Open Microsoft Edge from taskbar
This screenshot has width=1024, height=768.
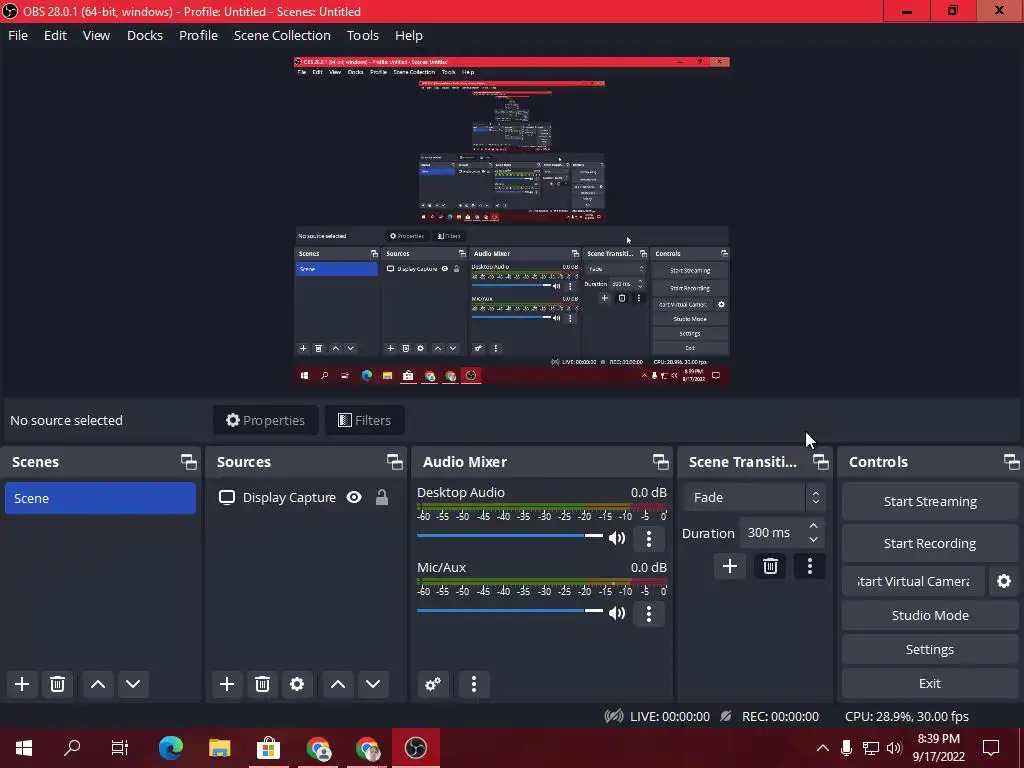tap(171, 748)
